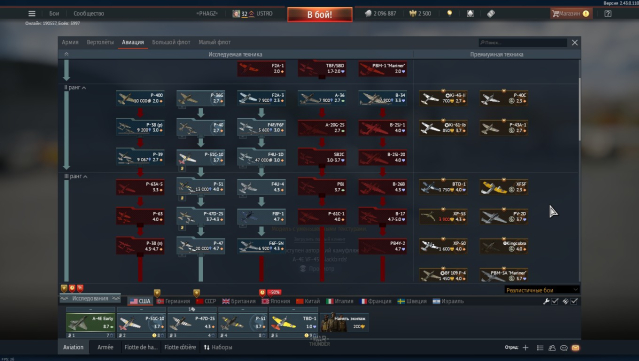Select the P-51 aircraft in research tree

click(201, 187)
